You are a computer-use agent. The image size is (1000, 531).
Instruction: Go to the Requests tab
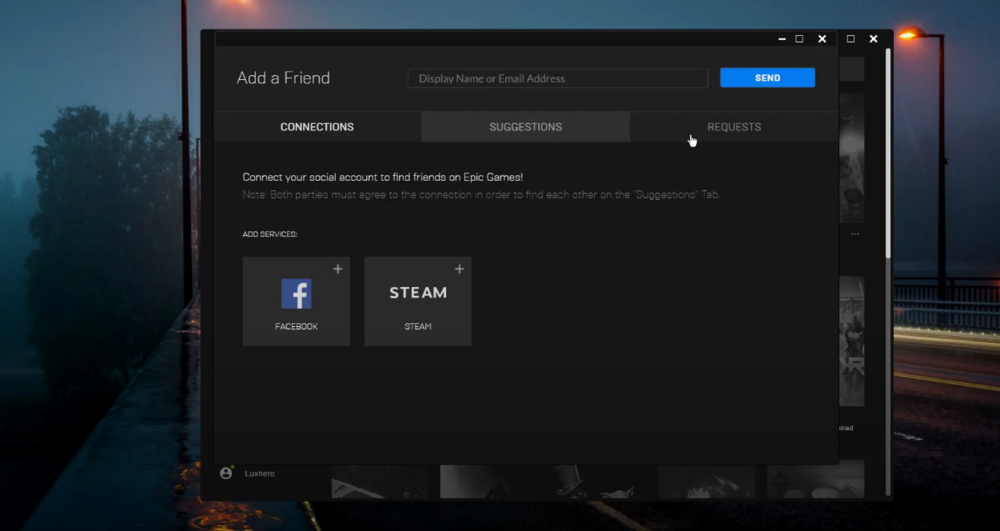734,127
